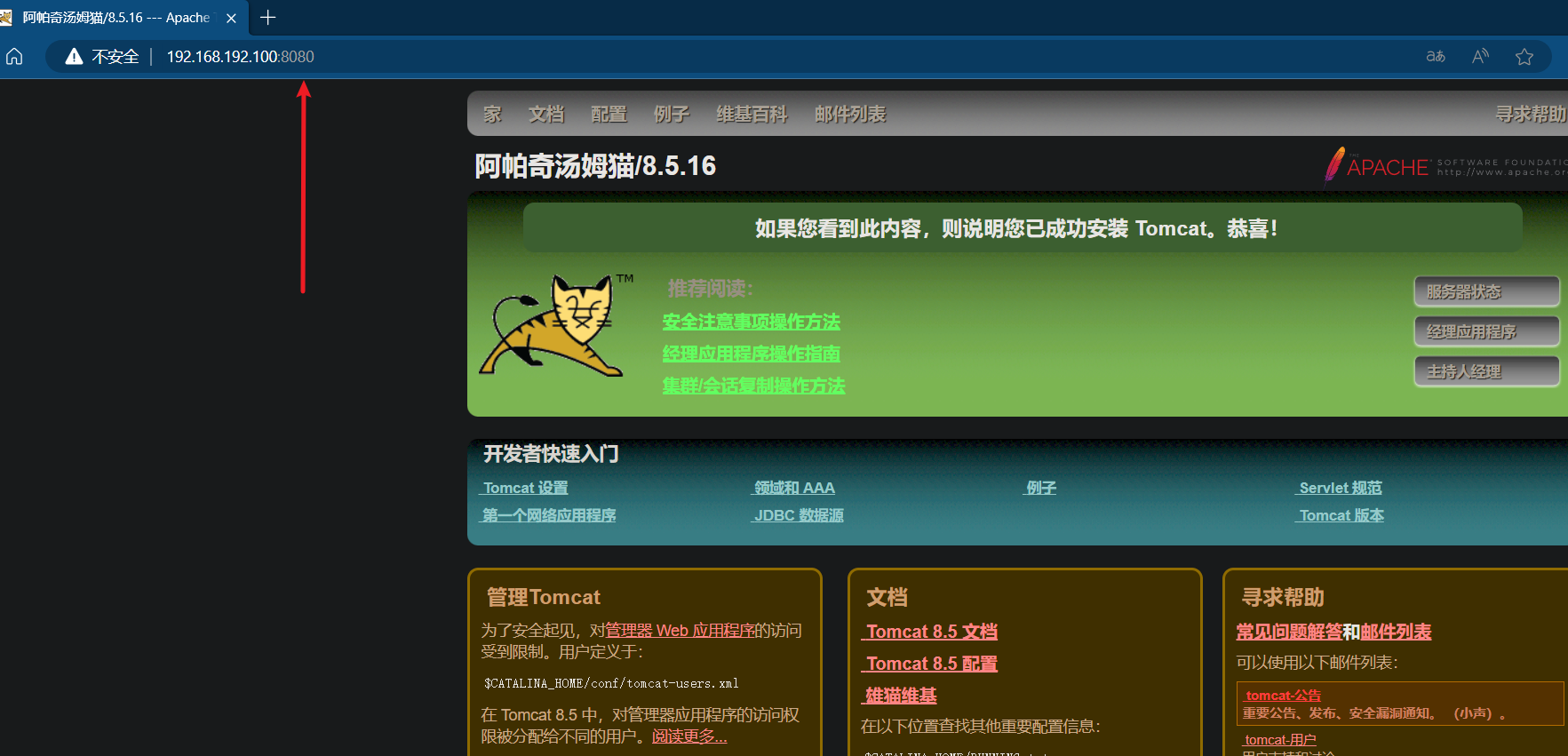This screenshot has width=1568, height=756.
Task: Open 文档 in the top navigation bar
Action: [x=545, y=115]
